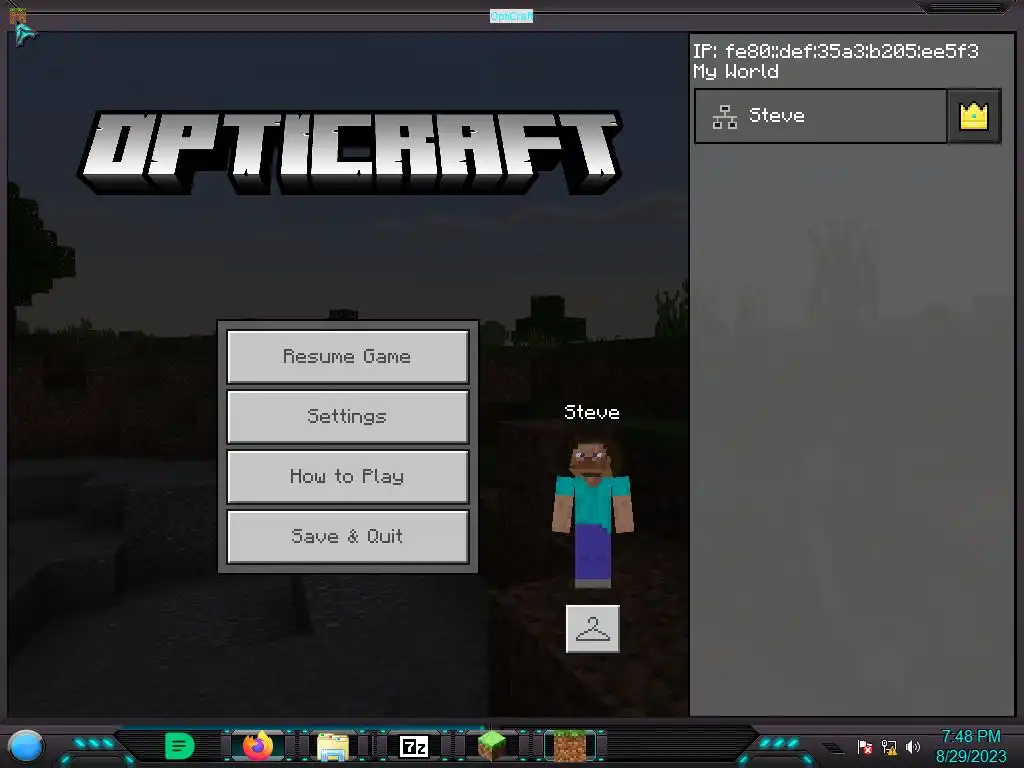Open the How to Play guide
Viewport: 1024px width, 768px height.
(x=347, y=476)
